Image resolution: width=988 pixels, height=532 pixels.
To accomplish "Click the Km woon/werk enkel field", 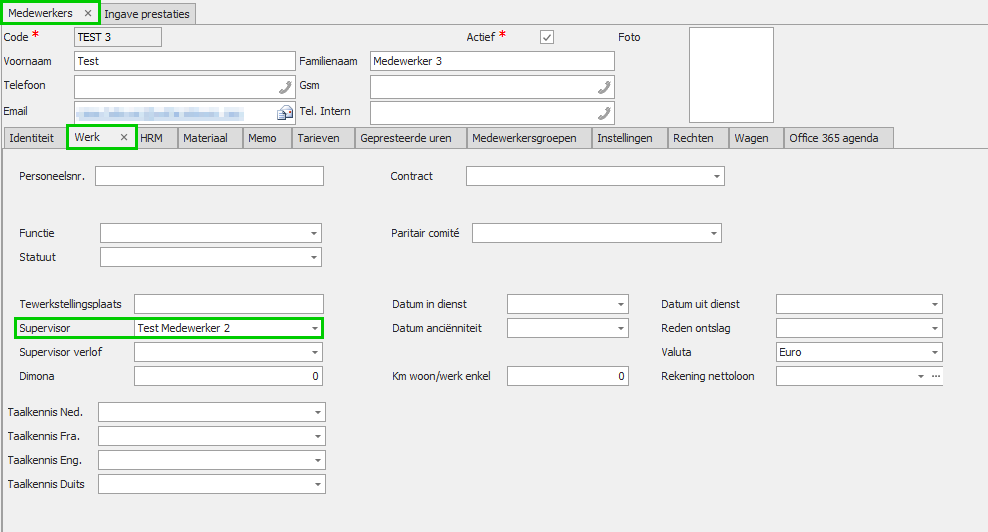I will [x=568, y=376].
